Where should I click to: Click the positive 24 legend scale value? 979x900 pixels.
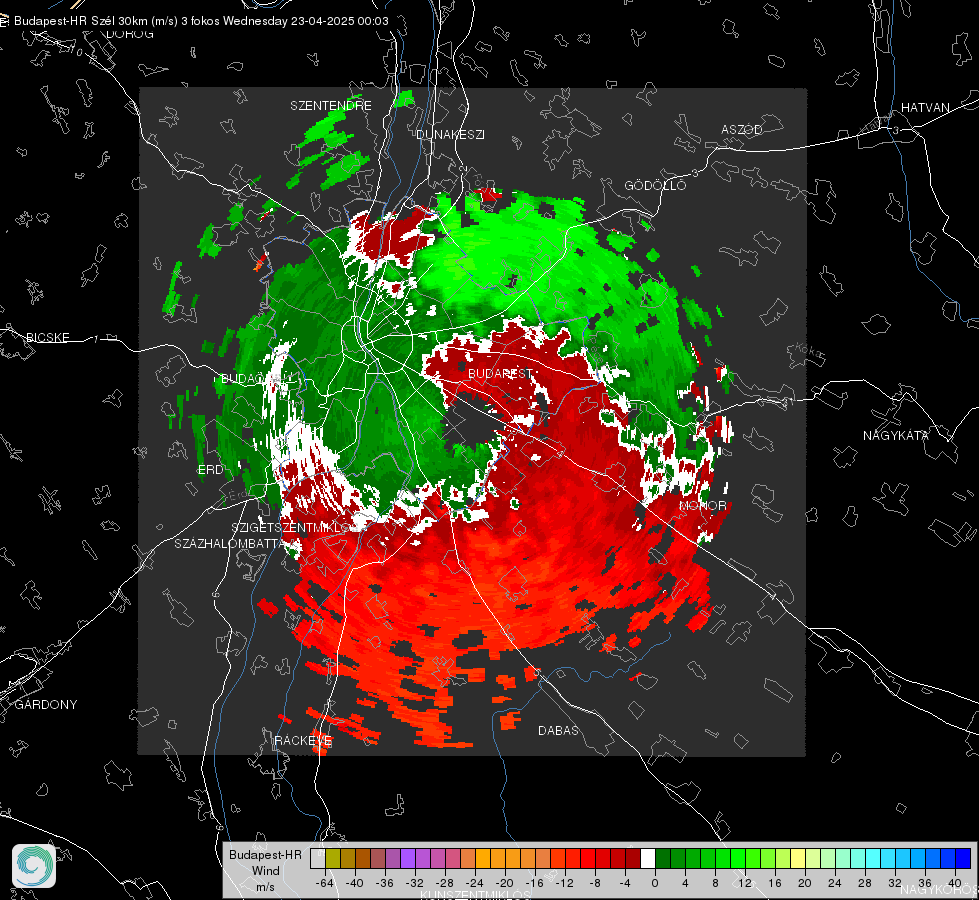(x=834, y=883)
